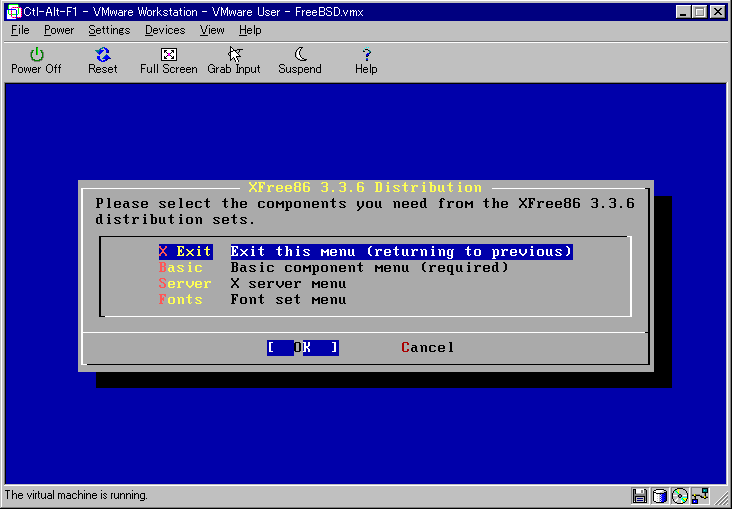The height and width of the screenshot is (509, 732).
Task: Open the Power menu
Action: pos(59,30)
